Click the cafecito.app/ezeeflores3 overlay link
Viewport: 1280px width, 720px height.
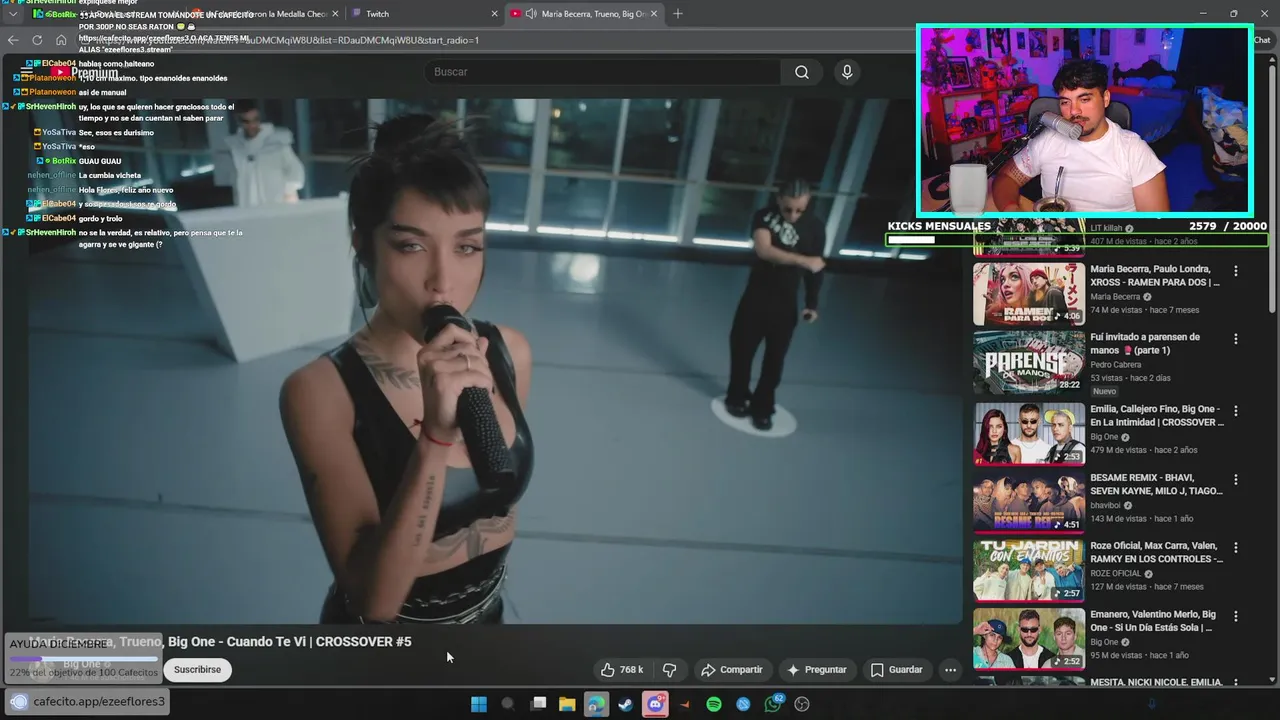point(99,702)
